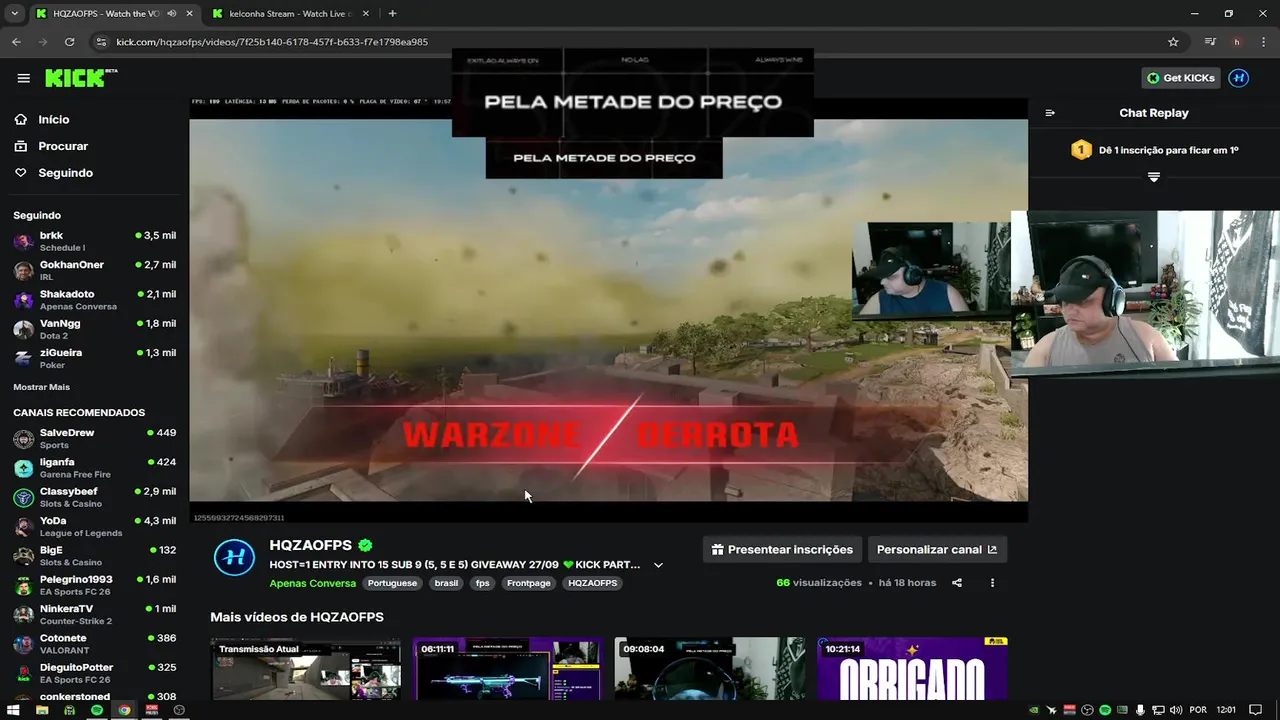1280x720 pixels.
Task: Open Chrome media controls
Action: (1210, 42)
